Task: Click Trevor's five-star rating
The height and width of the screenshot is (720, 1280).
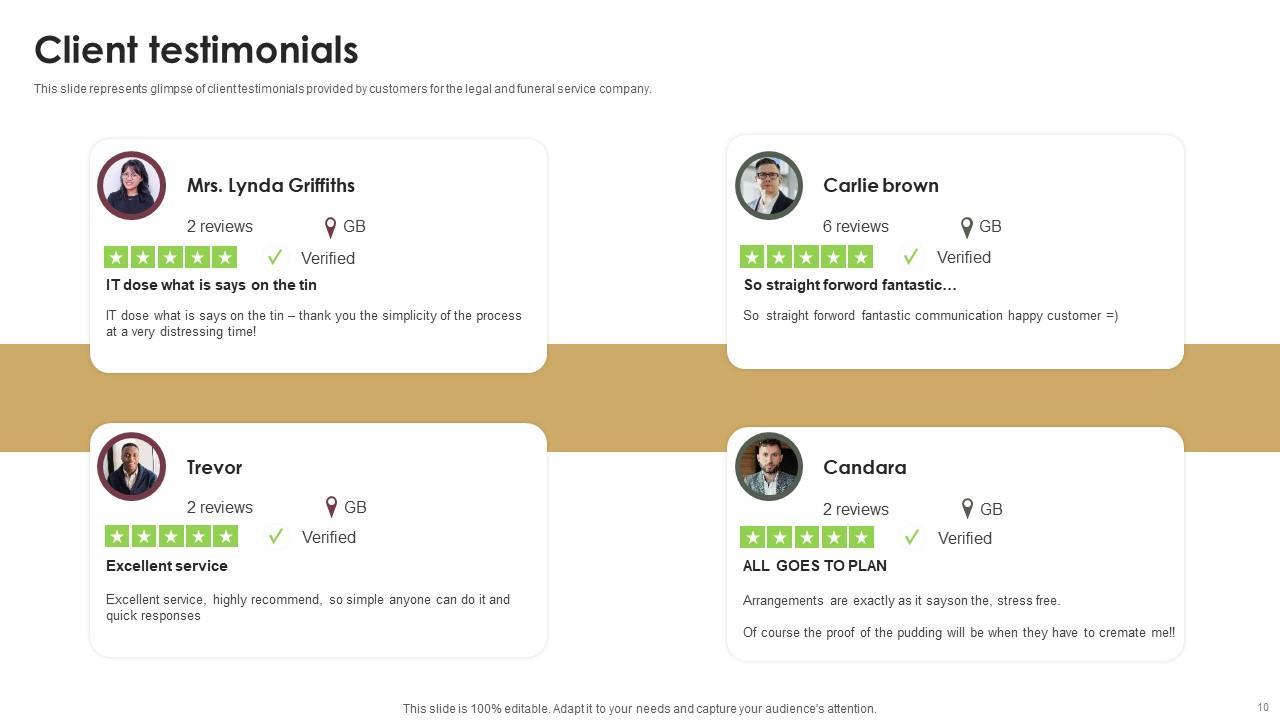Action: [172, 537]
